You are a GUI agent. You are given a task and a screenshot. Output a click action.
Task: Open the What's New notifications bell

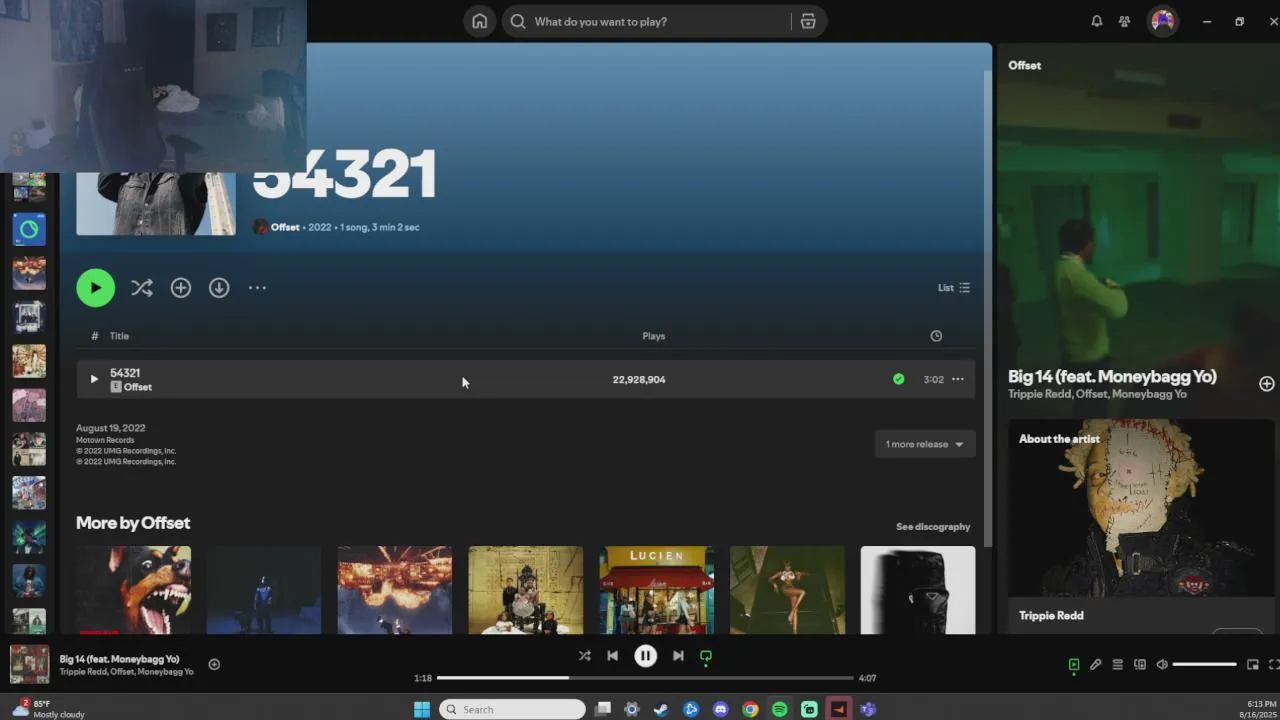1097,21
